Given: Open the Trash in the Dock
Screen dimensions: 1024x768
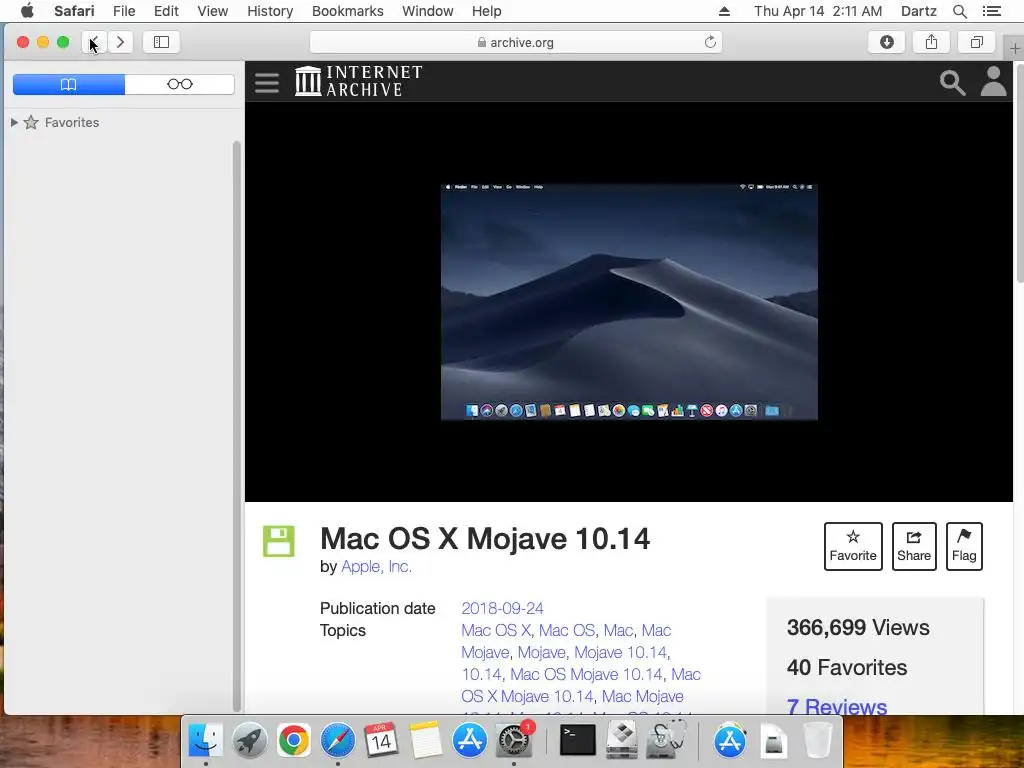Looking at the screenshot, I should 816,741.
